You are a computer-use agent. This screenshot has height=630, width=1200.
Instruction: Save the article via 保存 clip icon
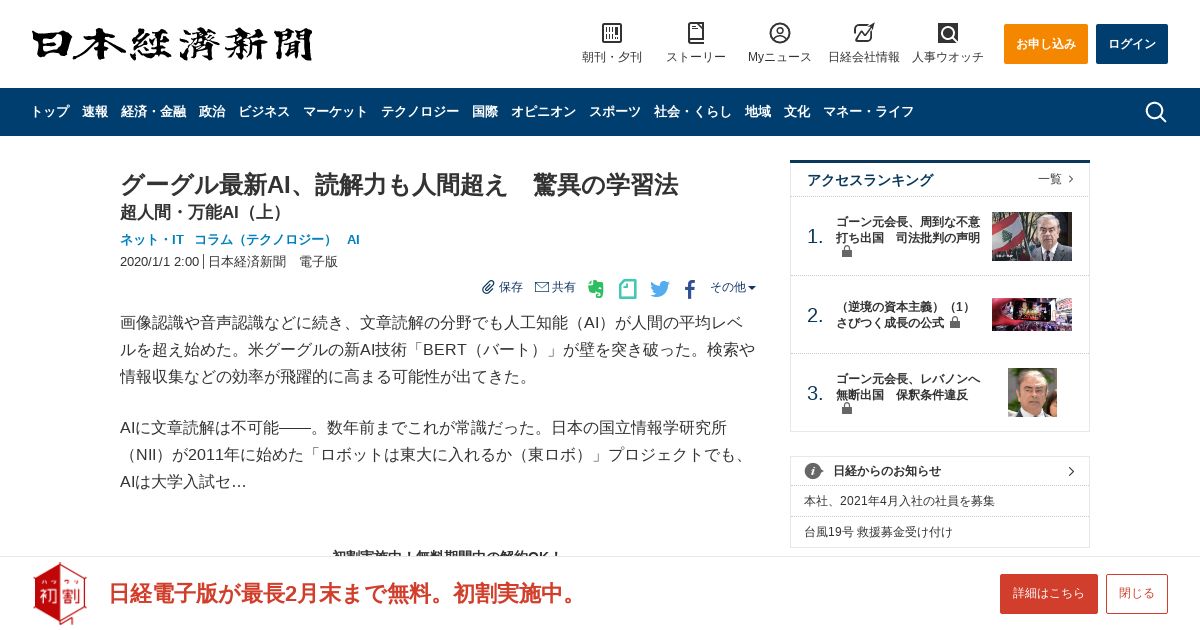(x=502, y=287)
